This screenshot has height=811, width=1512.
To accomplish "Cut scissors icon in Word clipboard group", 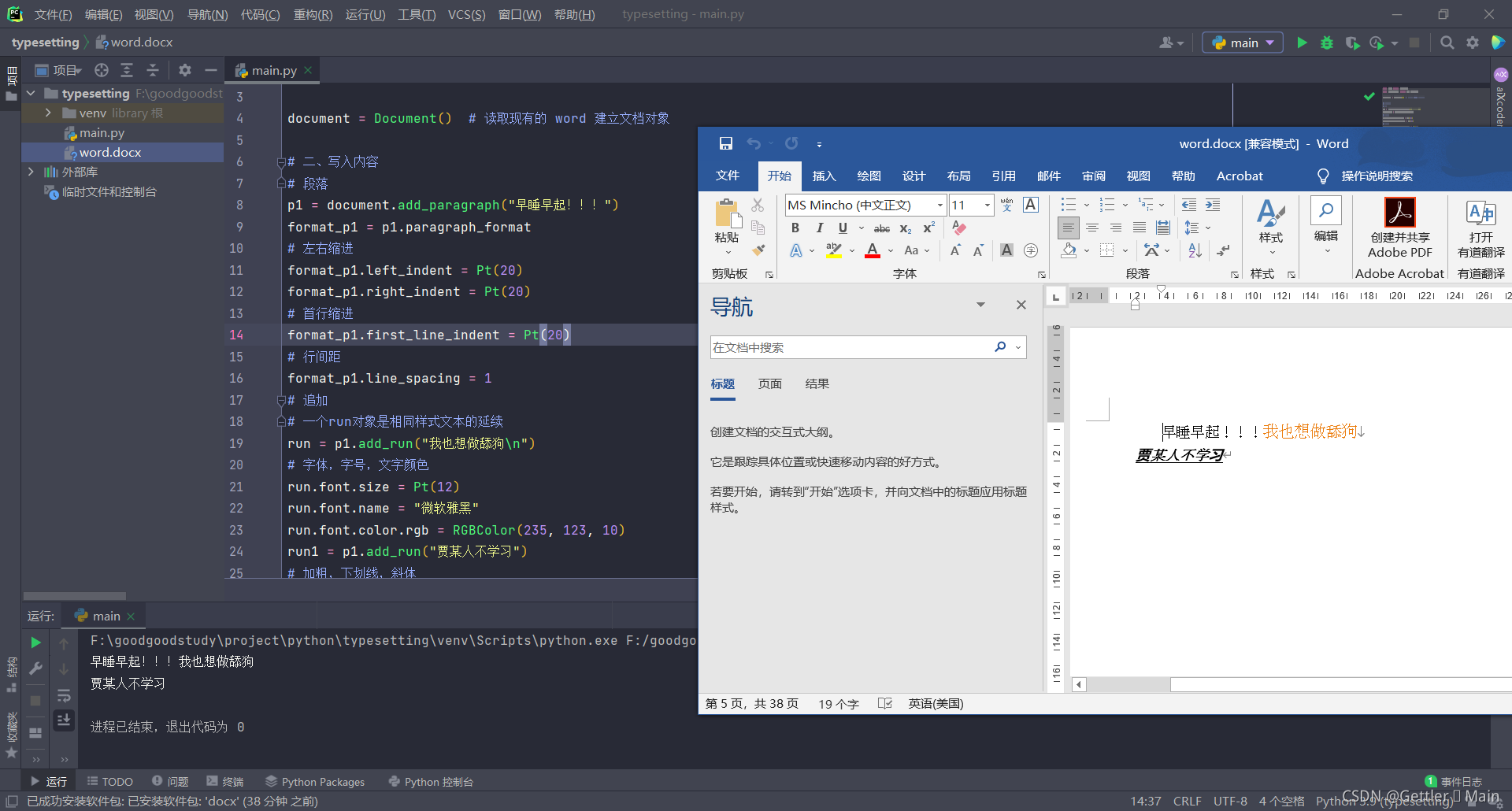I will [x=758, y=205].
